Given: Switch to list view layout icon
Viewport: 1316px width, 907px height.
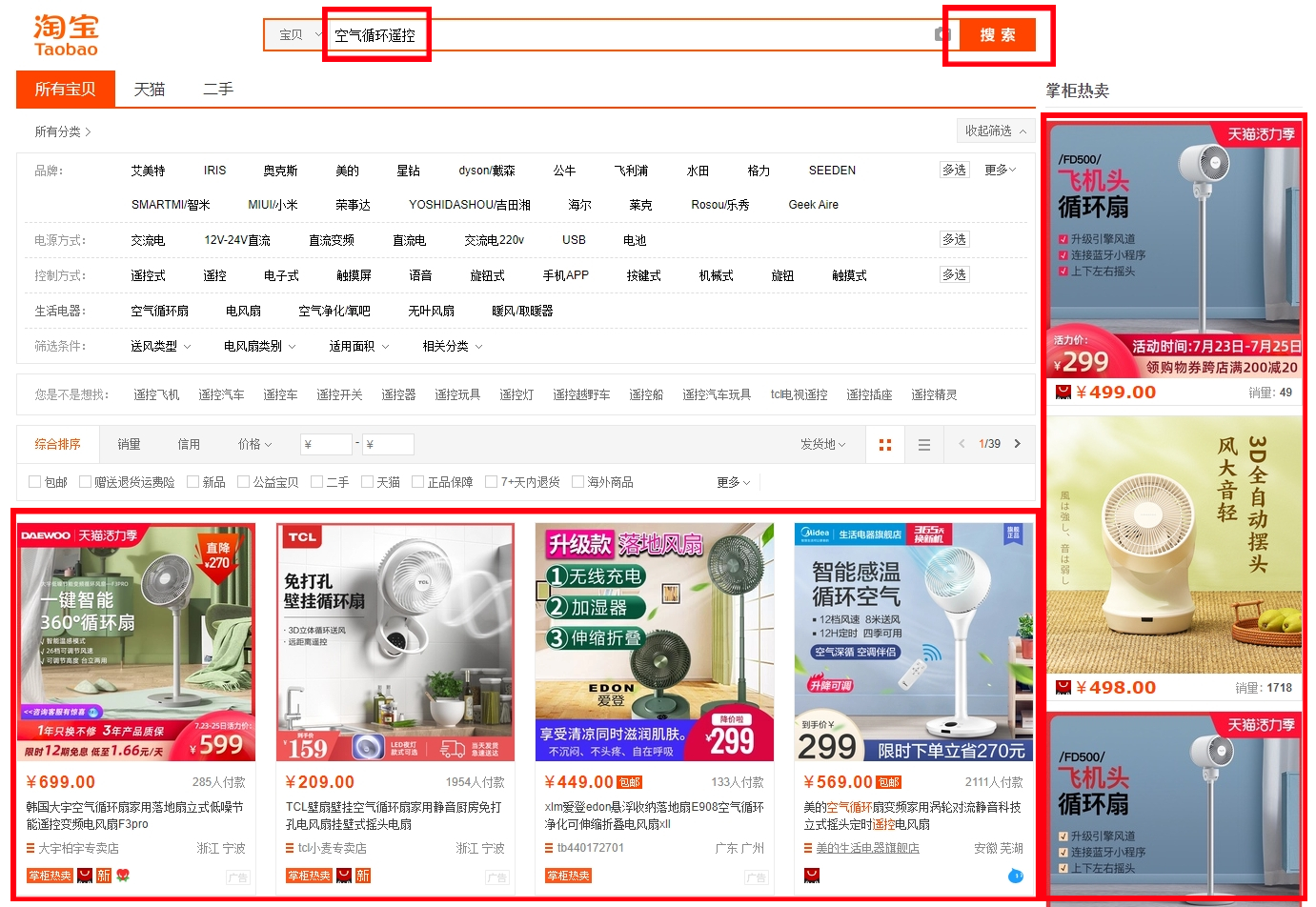Looking at the screenshot, I should coord(923,445).
